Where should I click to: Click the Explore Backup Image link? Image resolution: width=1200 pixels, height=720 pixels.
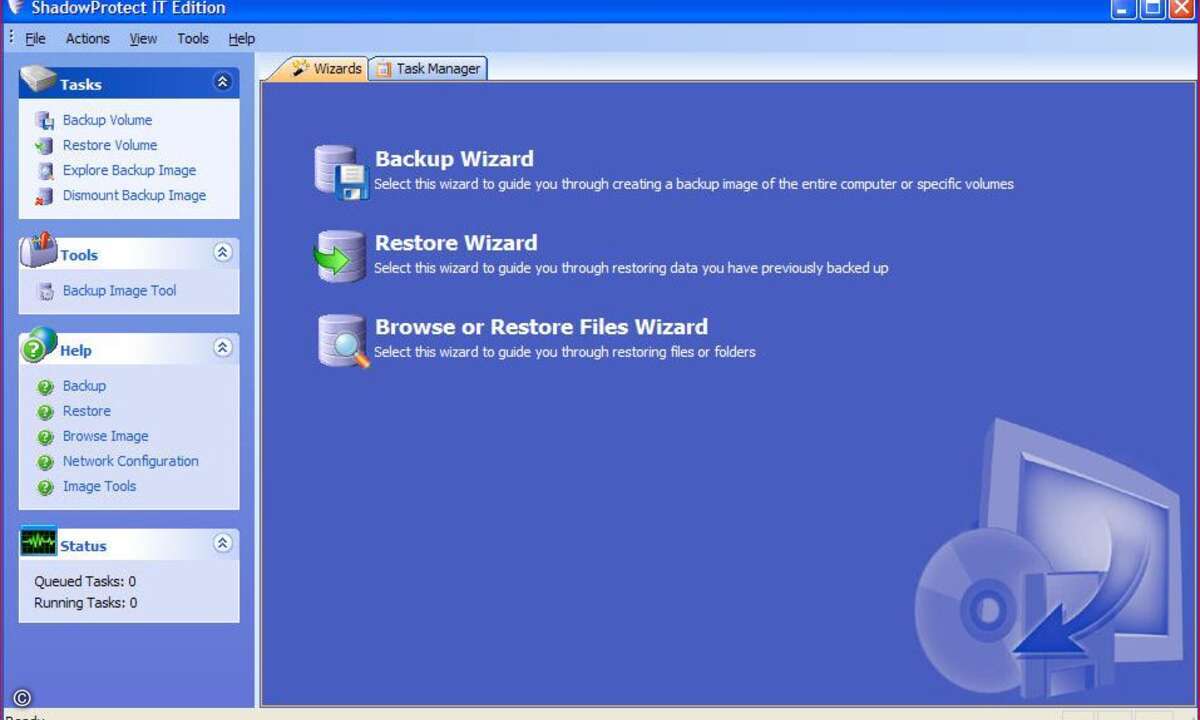[129, 170]
